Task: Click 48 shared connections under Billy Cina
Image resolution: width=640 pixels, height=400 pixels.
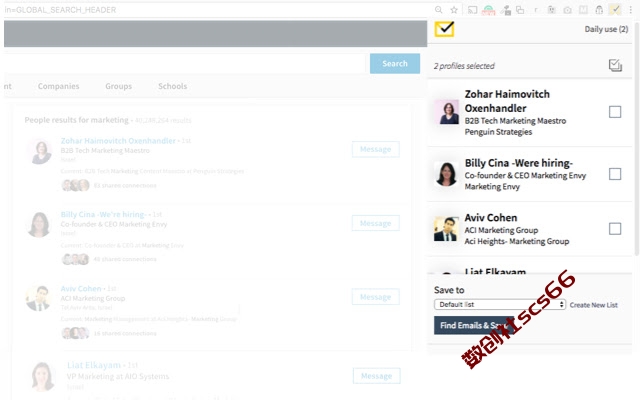Action: [125, 259]
